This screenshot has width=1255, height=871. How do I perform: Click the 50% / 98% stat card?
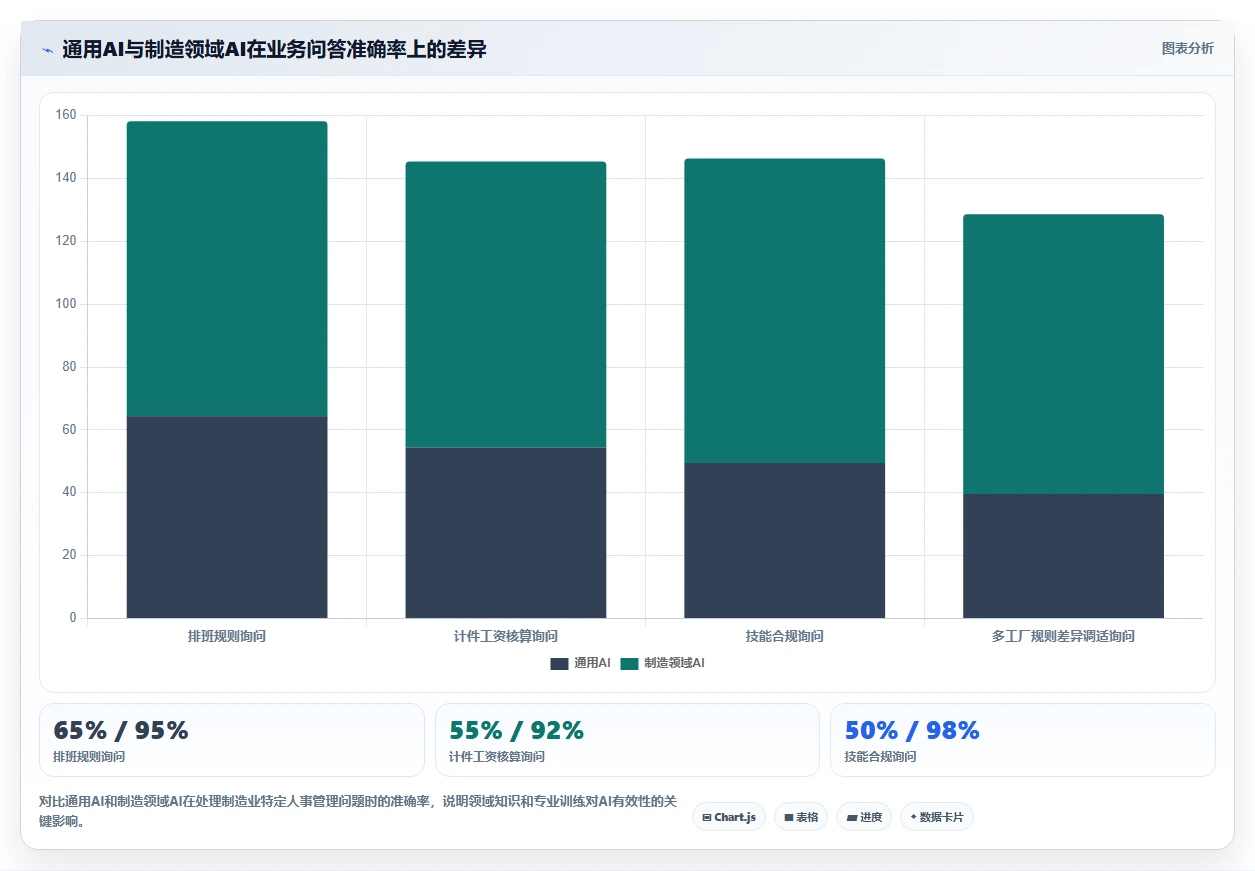1023,740
